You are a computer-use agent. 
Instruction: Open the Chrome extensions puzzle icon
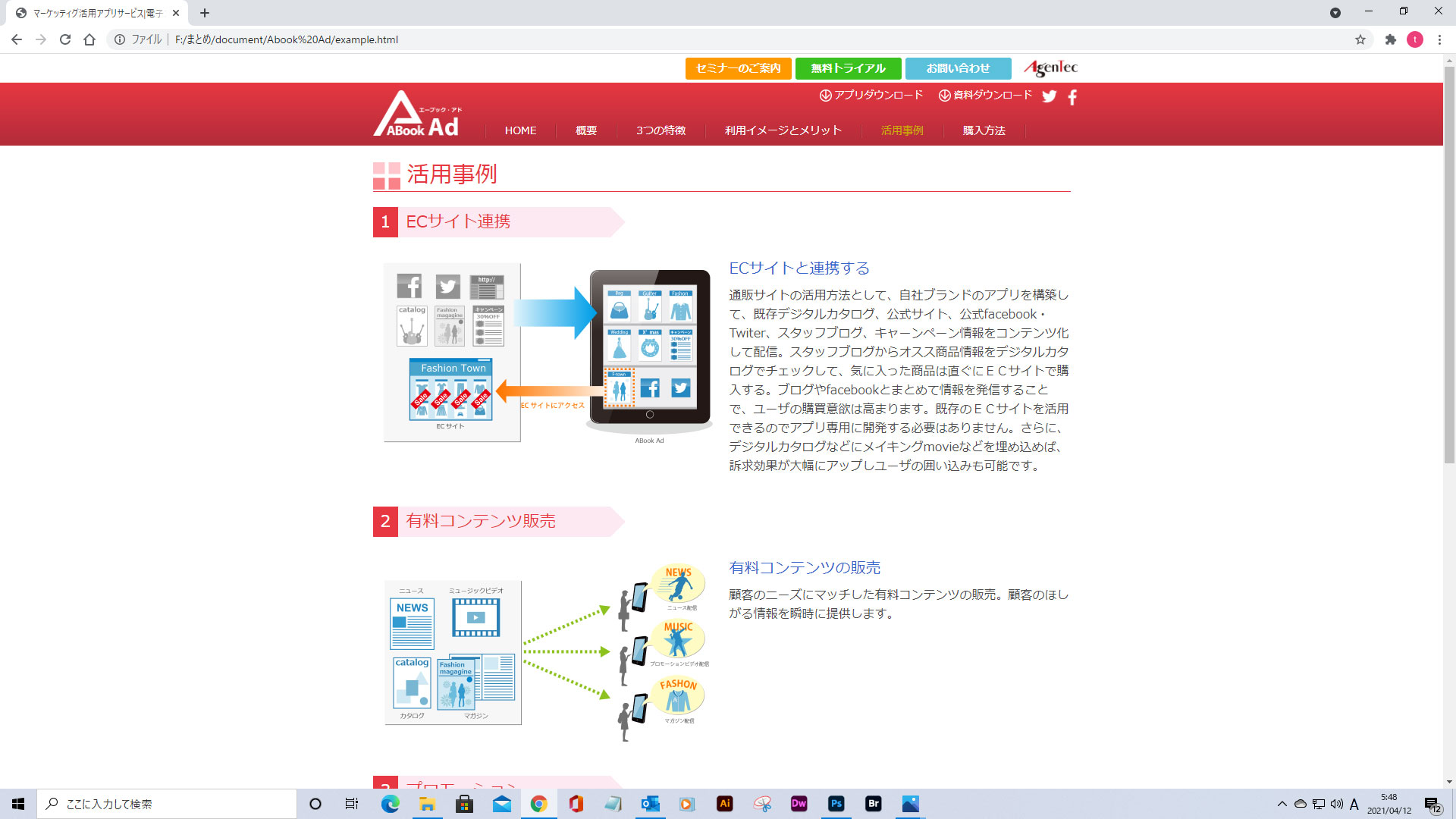point(1390,39)
